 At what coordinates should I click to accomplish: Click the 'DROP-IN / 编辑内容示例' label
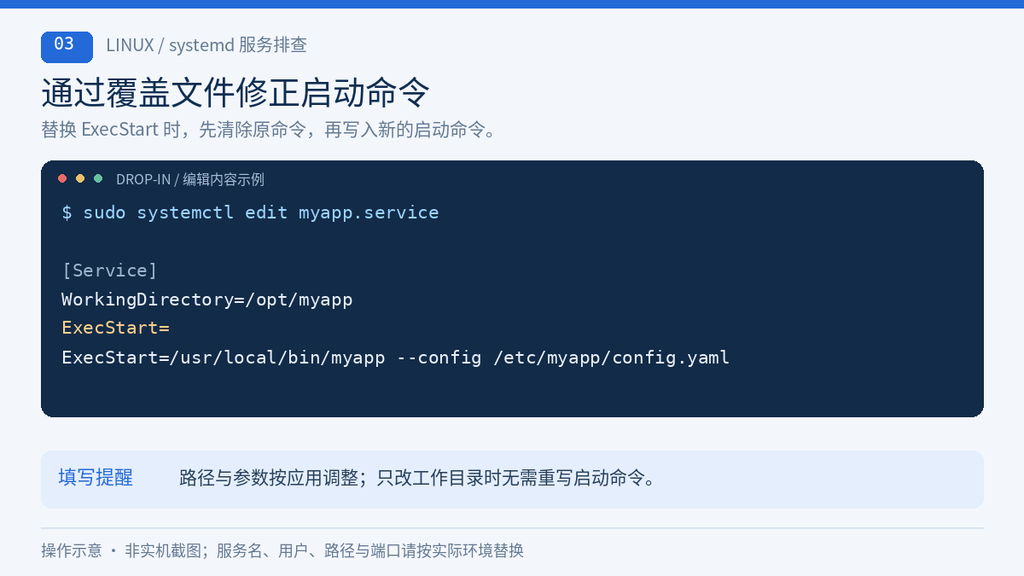190,180
